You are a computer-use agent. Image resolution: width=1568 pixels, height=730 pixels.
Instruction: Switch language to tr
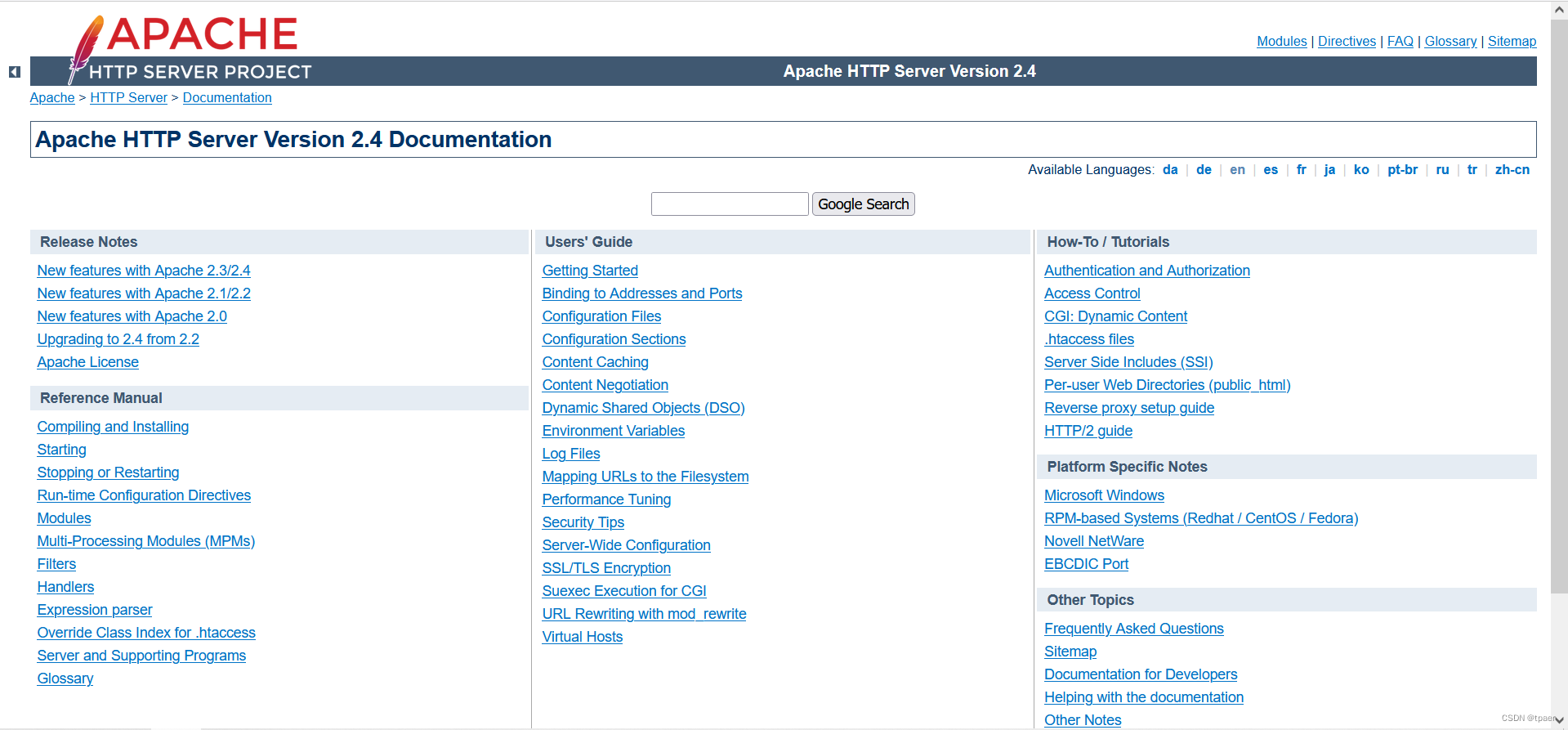(1472, 169)
